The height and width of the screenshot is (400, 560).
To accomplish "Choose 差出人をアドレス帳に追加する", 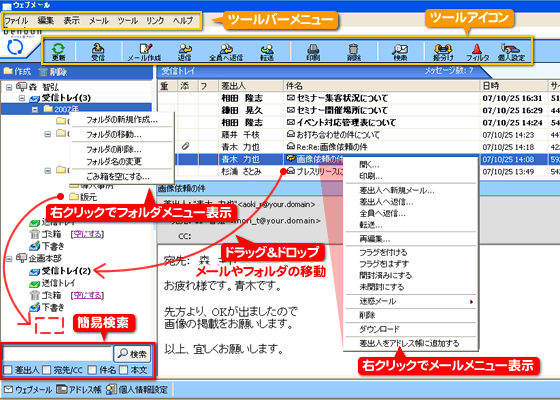I will tap(411, 344).
